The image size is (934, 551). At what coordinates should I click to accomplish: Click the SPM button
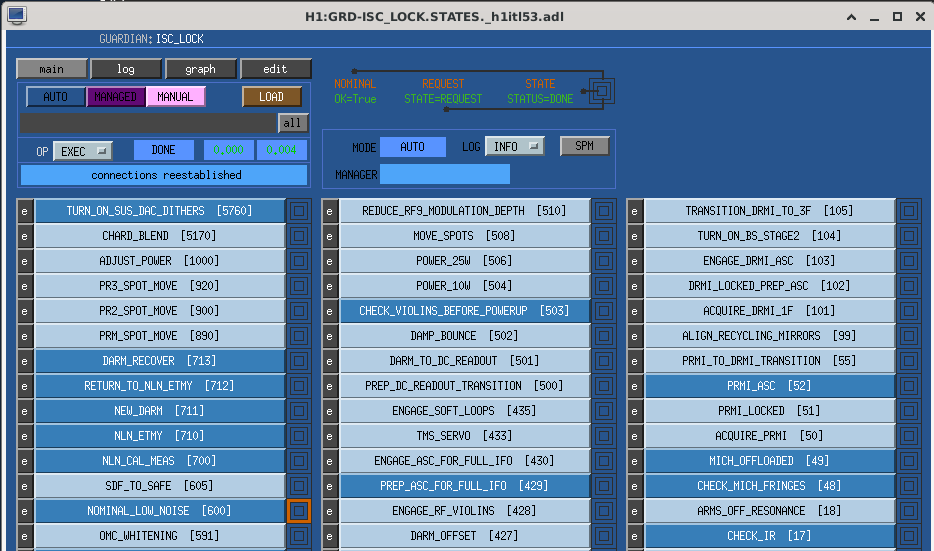click(x=584, y=146)
